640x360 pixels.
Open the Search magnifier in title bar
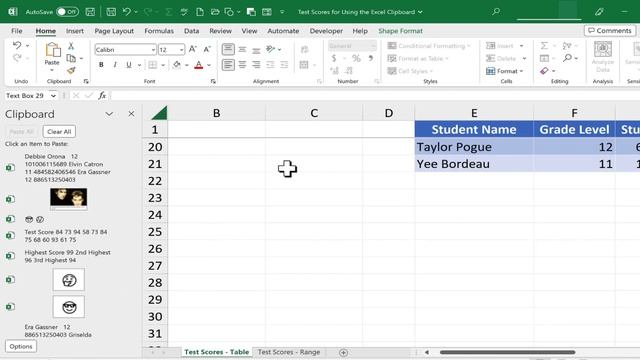pos(496,11)
